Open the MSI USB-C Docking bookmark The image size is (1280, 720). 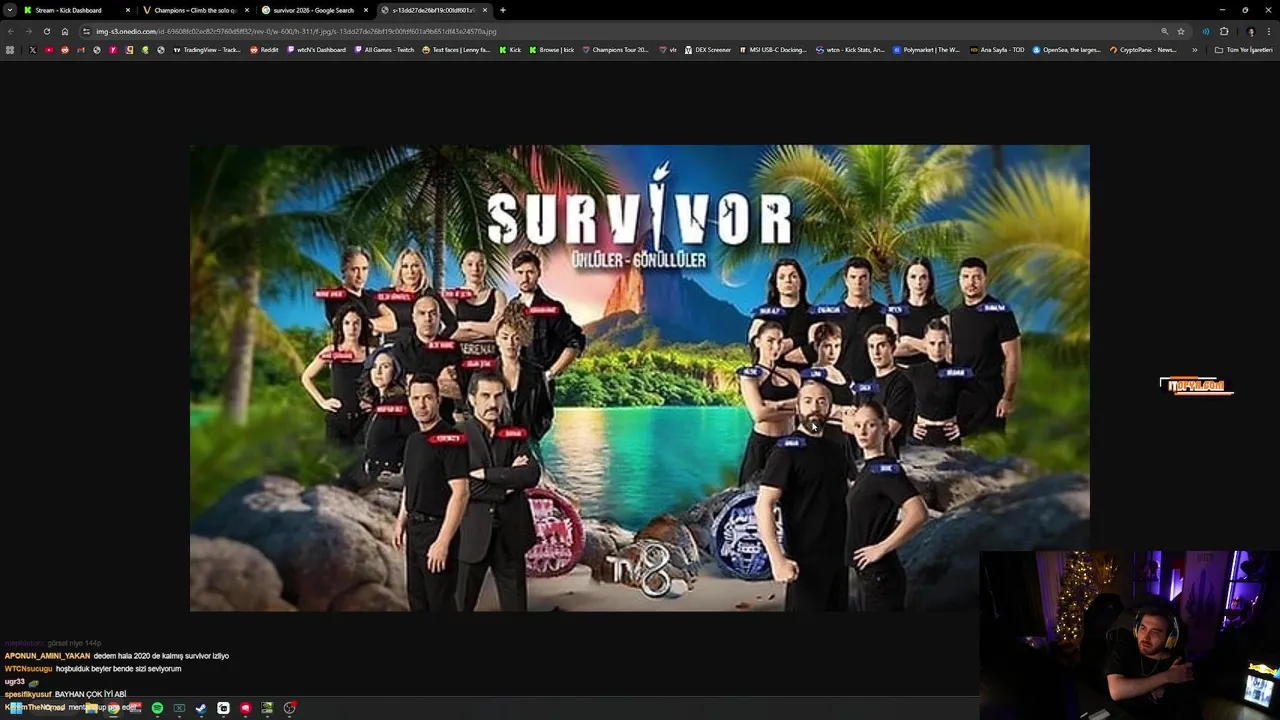773,50
